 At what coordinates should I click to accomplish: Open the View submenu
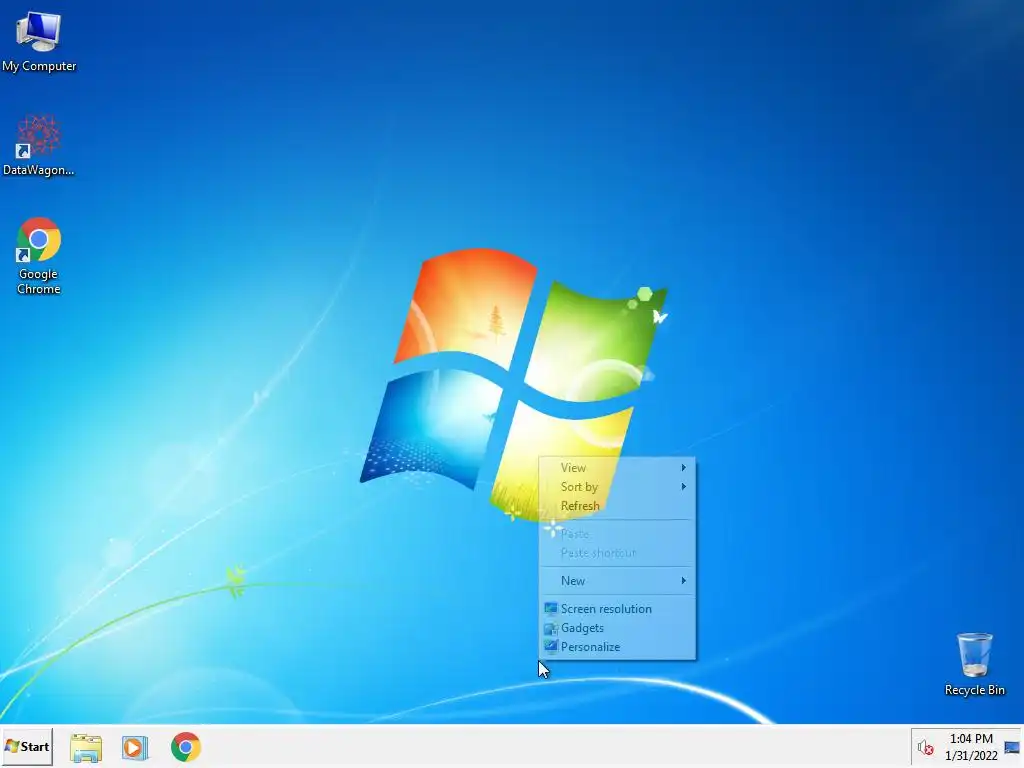coord(617,468)
